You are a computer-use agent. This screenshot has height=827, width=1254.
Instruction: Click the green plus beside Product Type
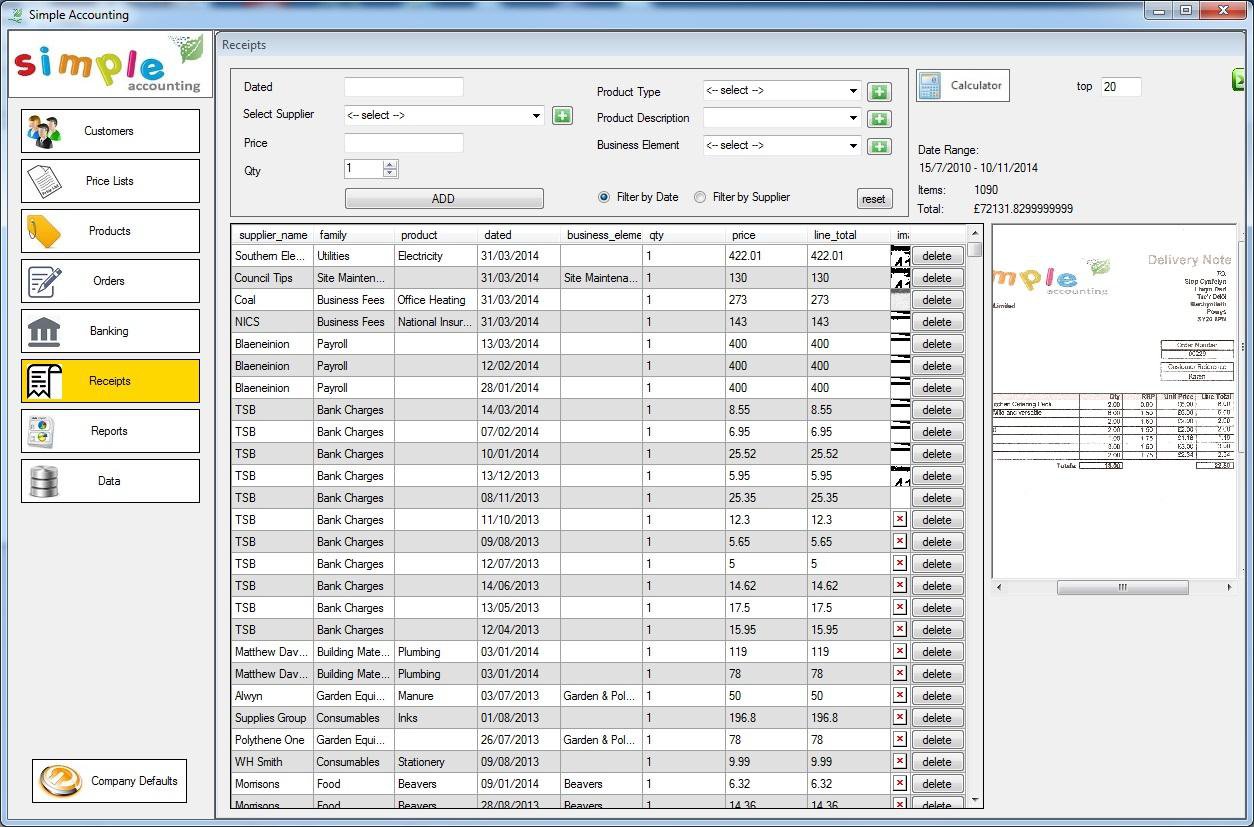(x=878, y=92)
